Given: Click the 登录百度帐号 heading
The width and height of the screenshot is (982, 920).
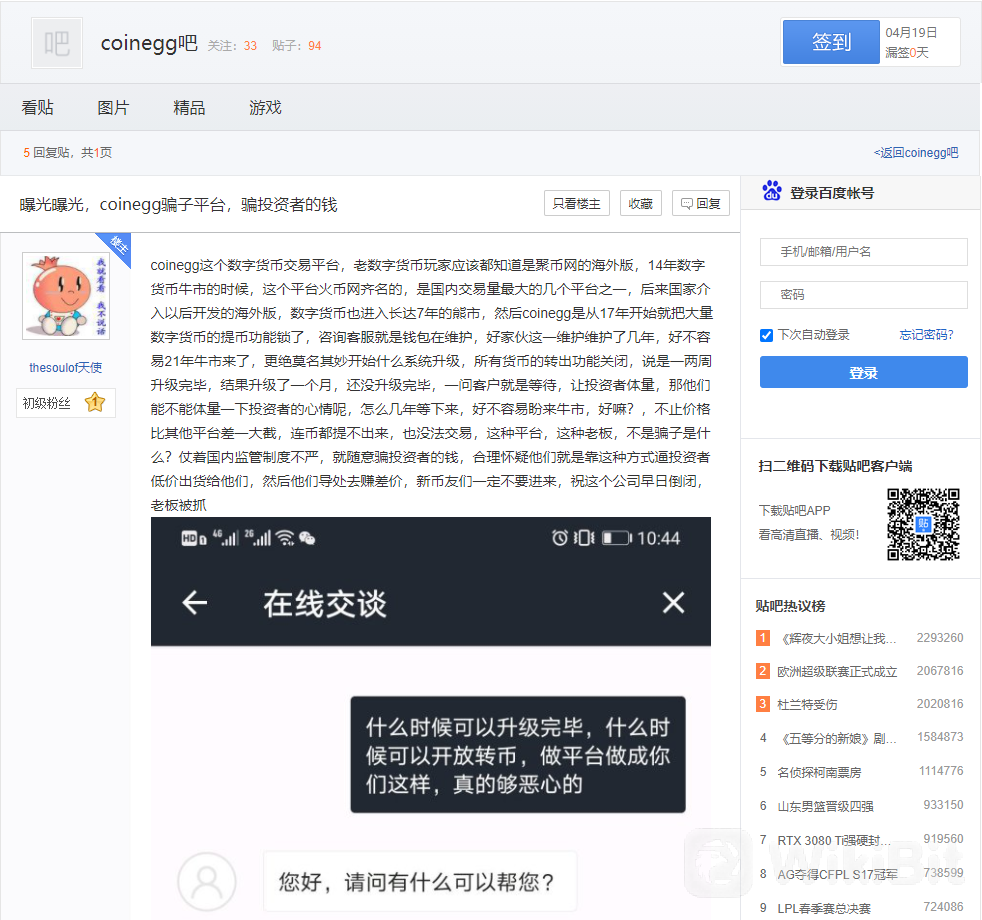Looking at the screenshot, I should click(832, 193).
